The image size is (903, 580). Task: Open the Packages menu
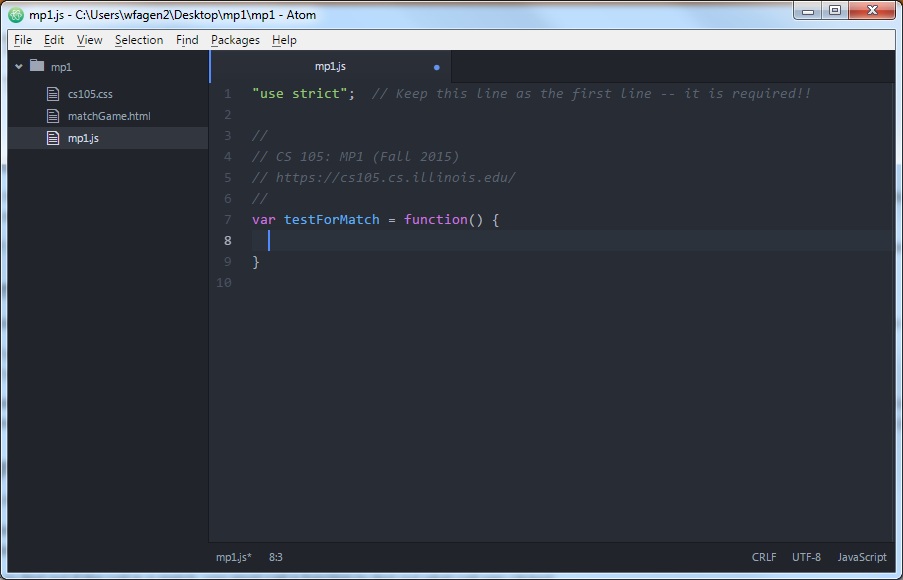[x=235, y=40]
